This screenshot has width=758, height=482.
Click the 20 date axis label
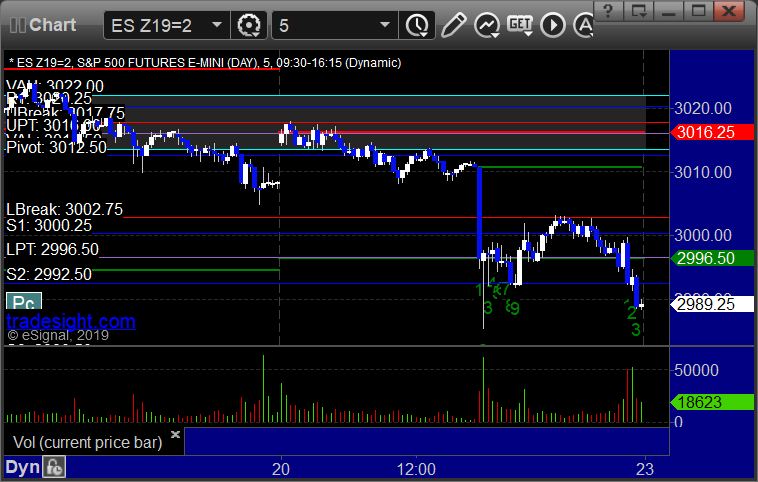click(x=281, y=469)
